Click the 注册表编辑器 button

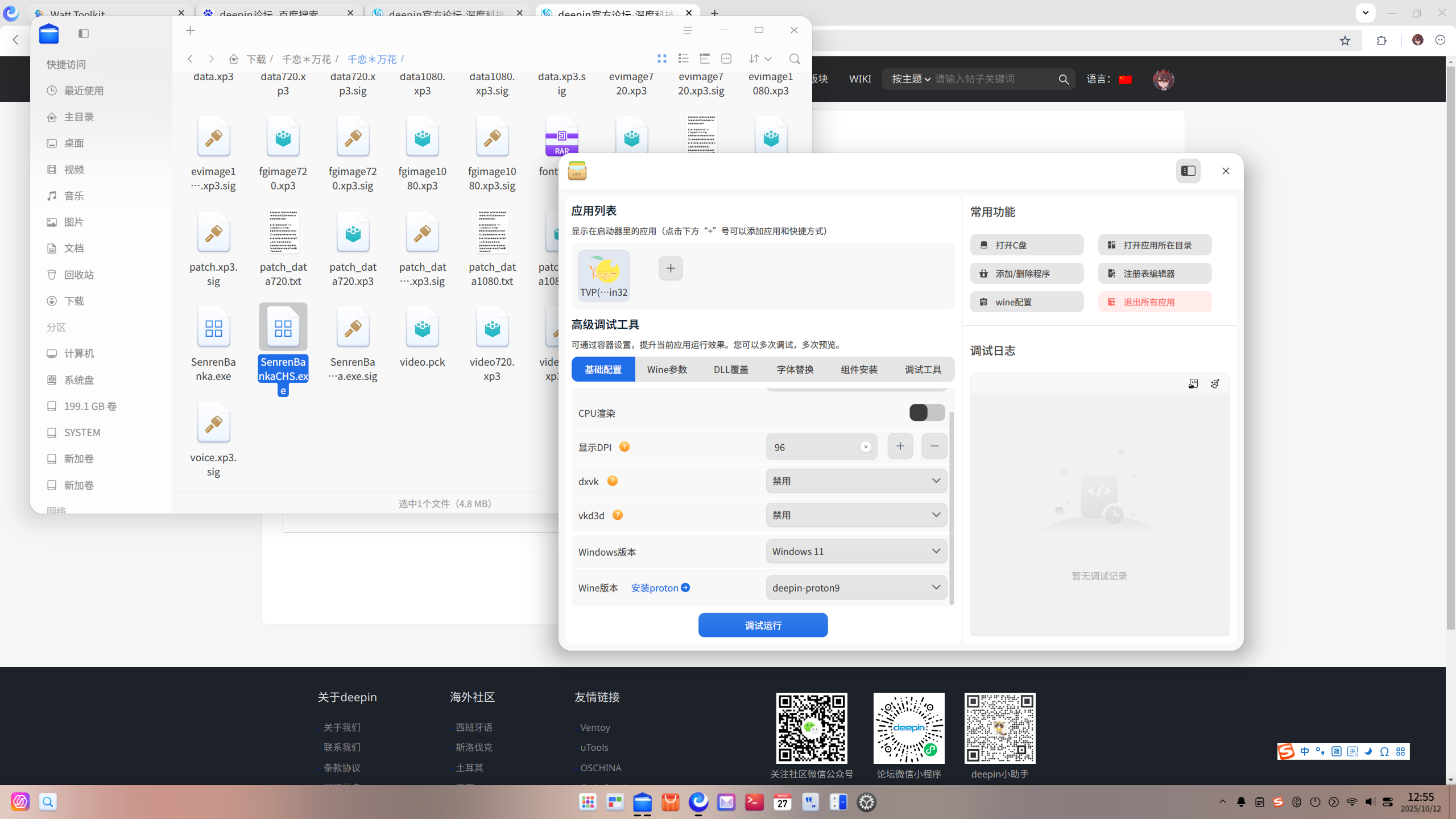1155,274
